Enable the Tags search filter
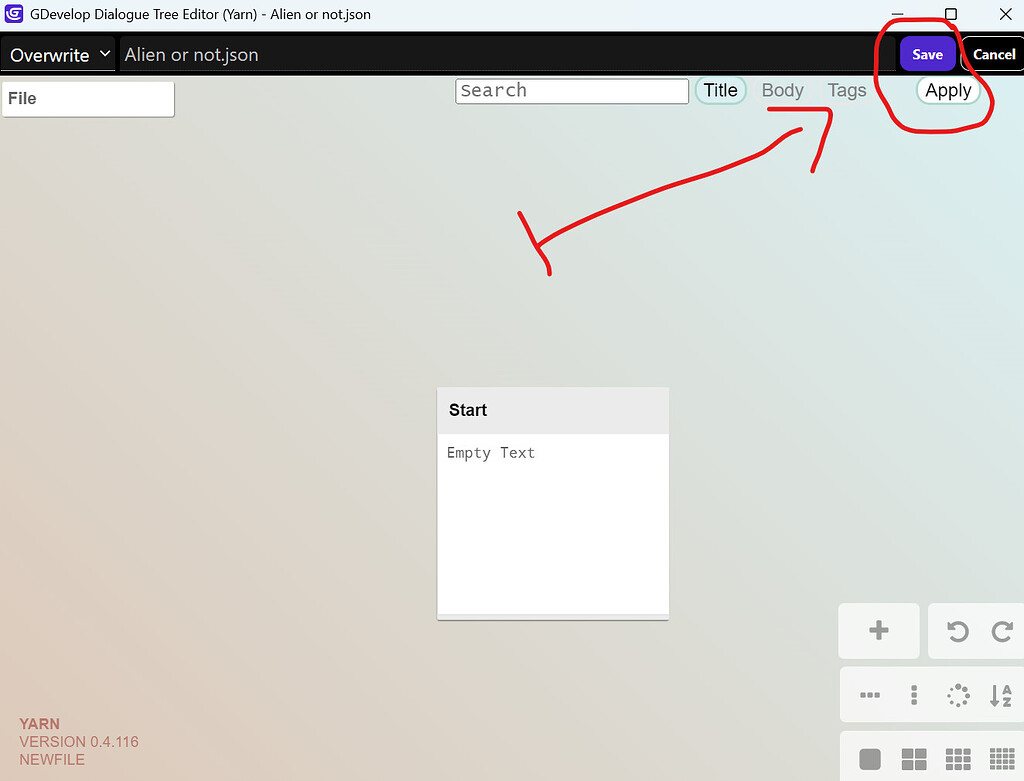 point(846,90)
